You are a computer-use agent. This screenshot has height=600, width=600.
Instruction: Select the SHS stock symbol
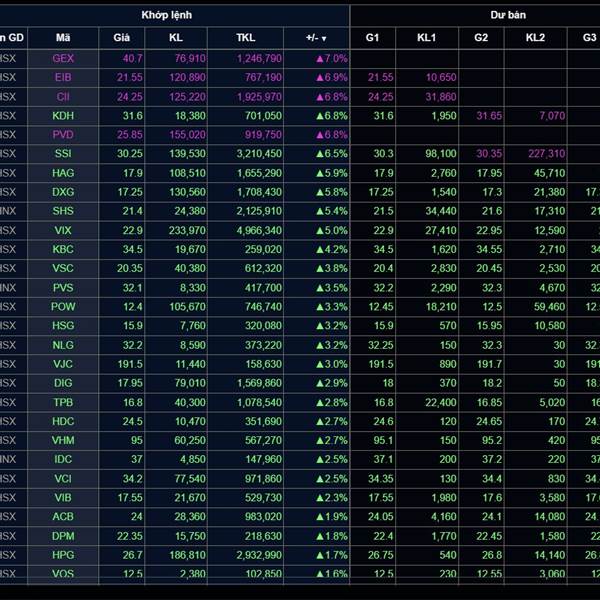pos(63,211)
